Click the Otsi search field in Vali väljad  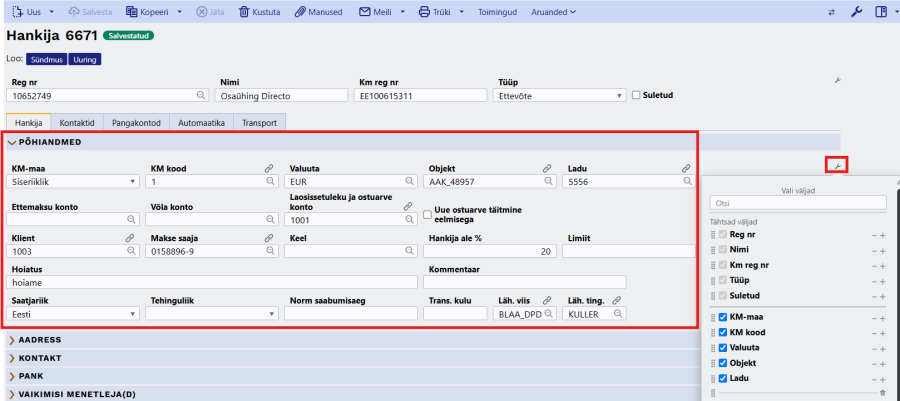point(798,203)
